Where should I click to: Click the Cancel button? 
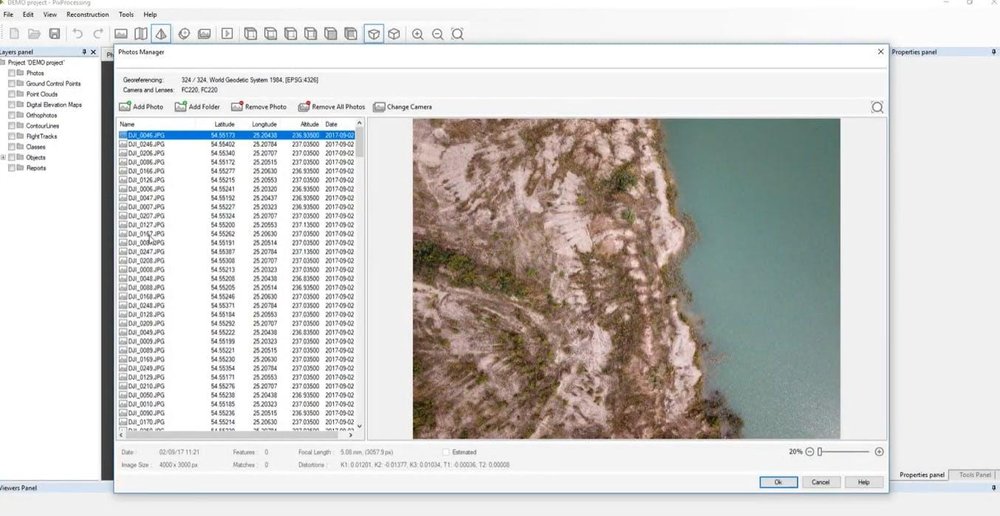pyautogui.click(x=820, y=482)
